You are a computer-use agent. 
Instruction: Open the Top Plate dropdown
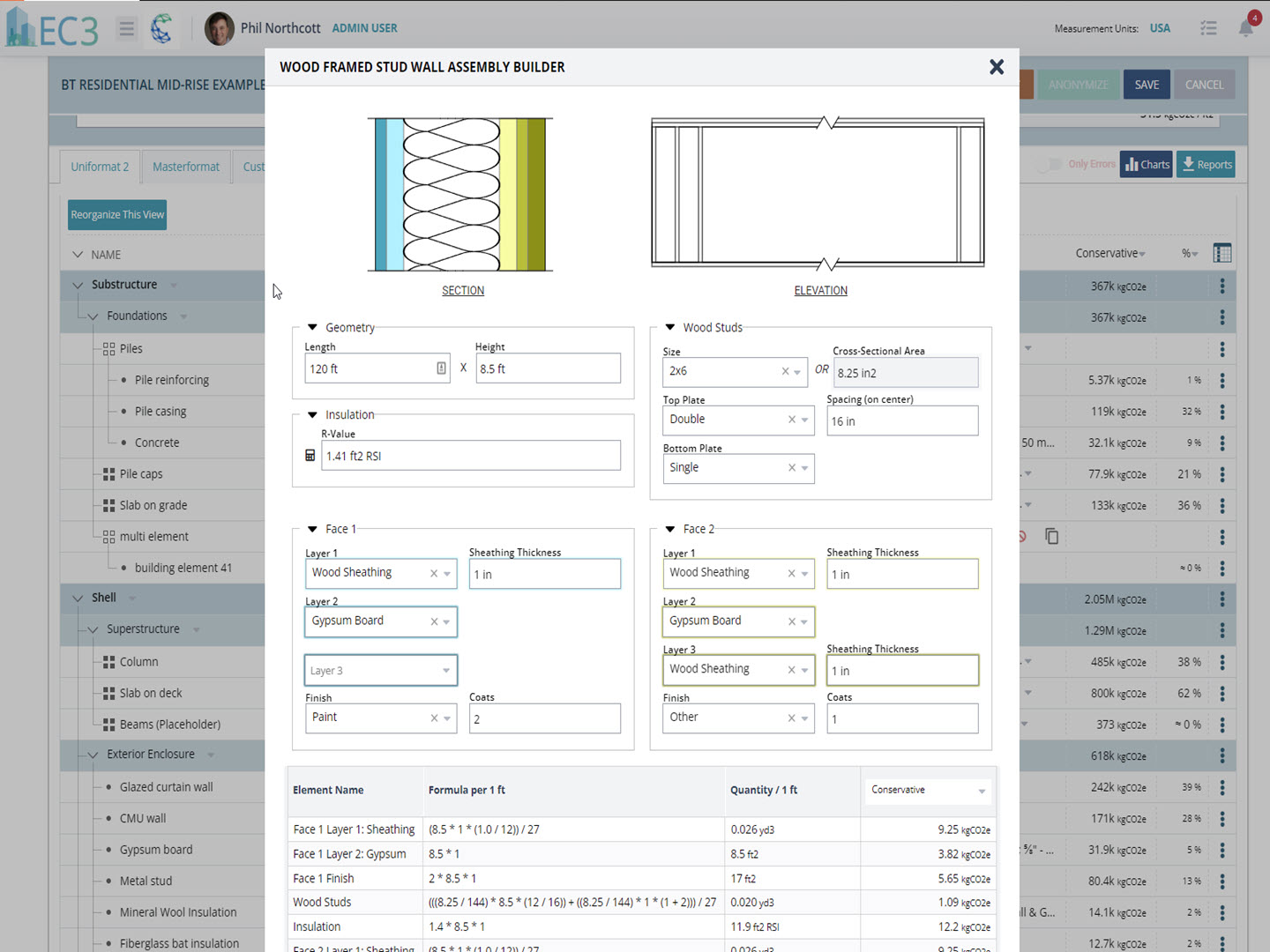point(804,420)
